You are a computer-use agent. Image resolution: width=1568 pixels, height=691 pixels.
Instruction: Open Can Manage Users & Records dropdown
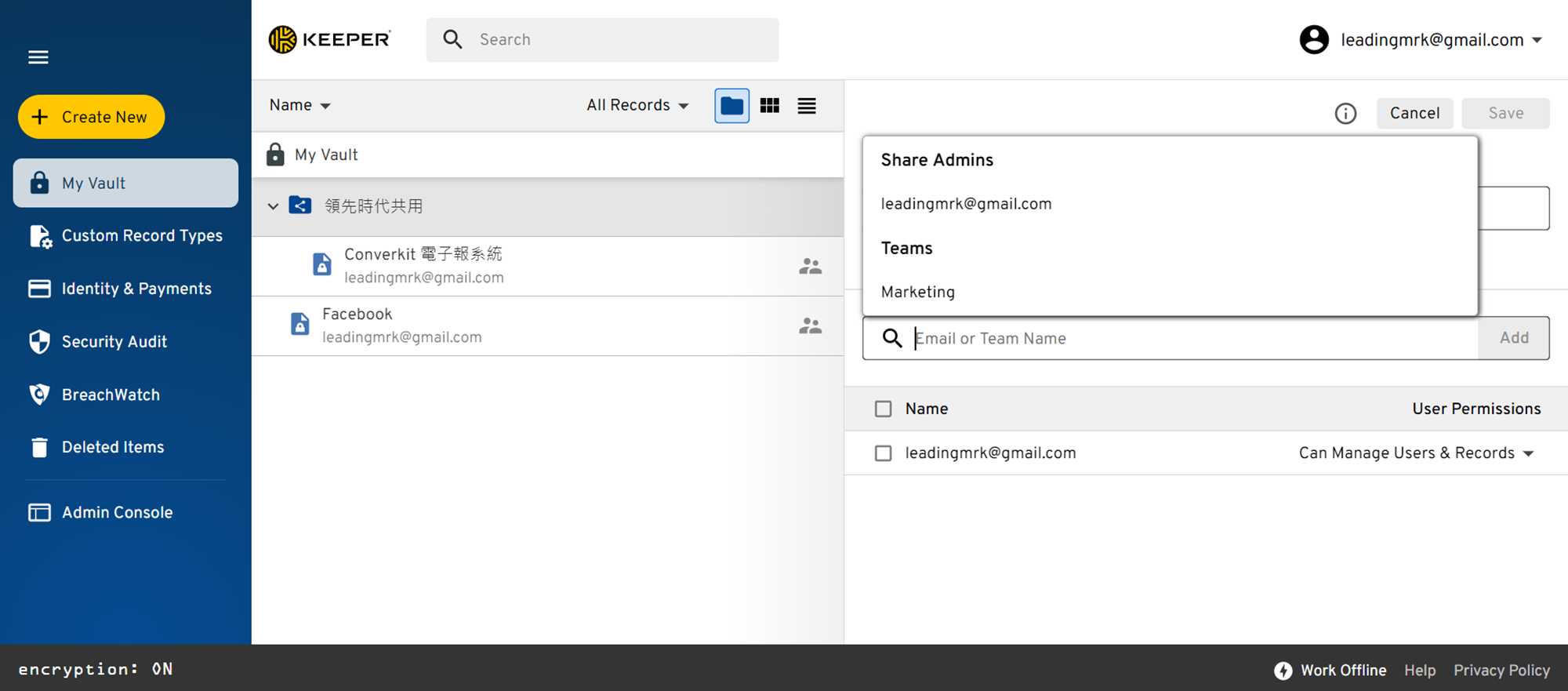coord(1416,453)
